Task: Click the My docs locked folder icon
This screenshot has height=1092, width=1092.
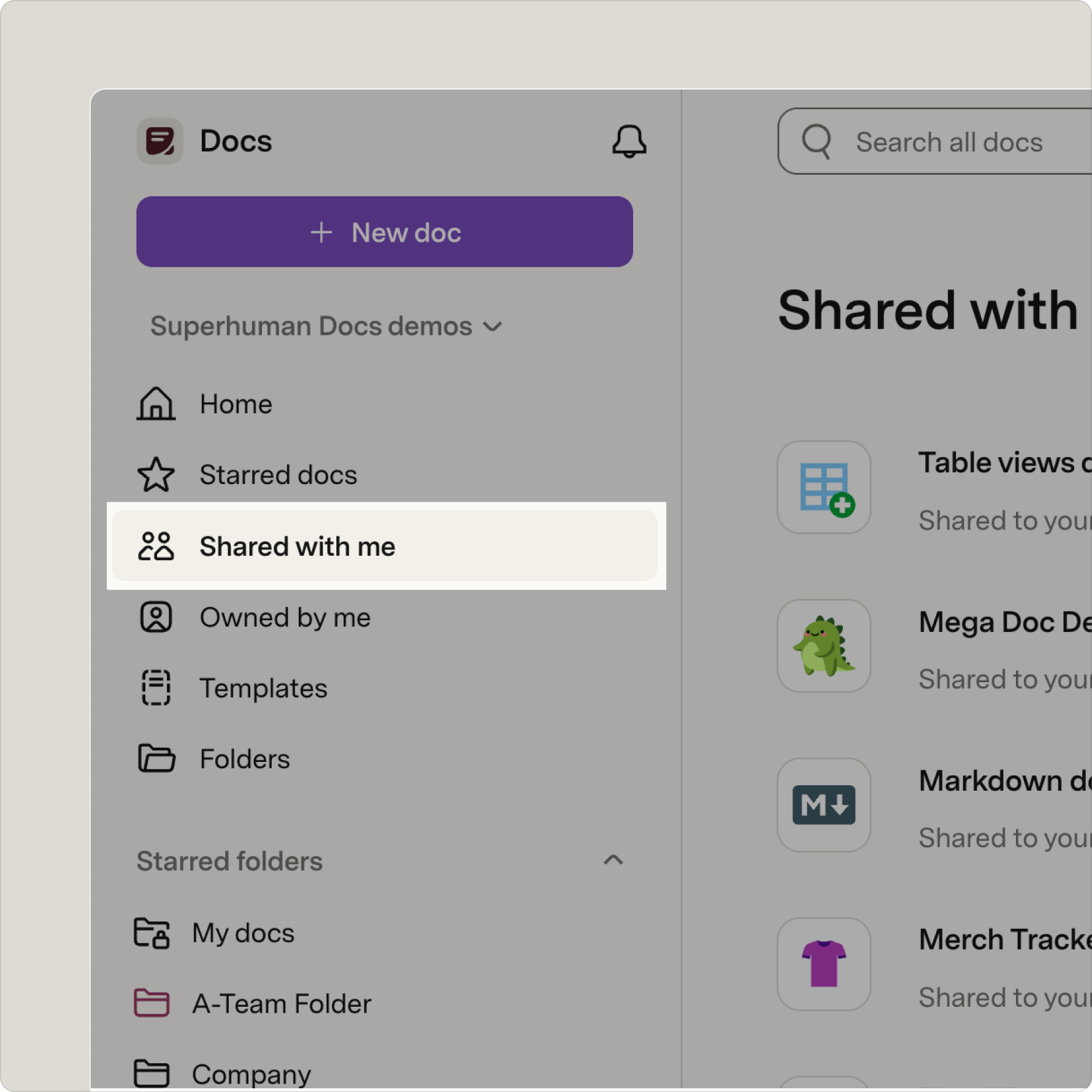Action: point(152,932)
